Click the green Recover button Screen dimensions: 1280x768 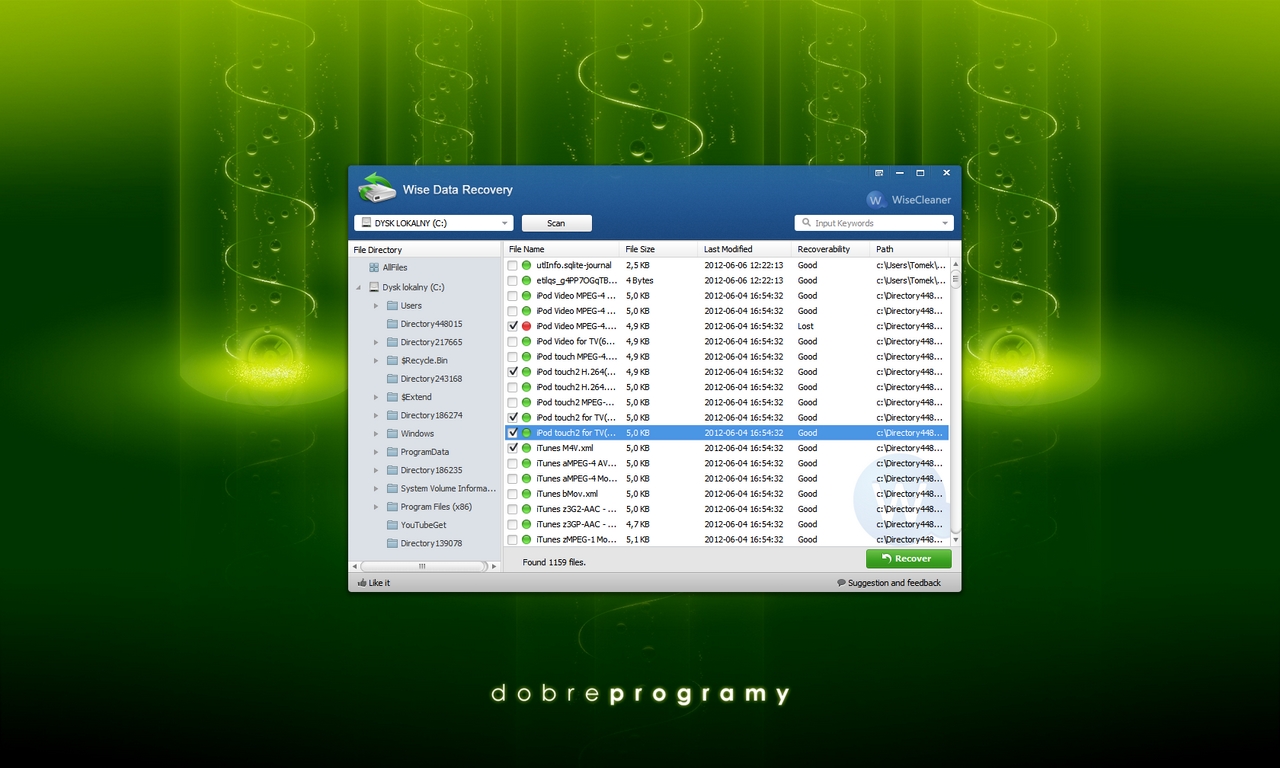click(x=908, y=559)
